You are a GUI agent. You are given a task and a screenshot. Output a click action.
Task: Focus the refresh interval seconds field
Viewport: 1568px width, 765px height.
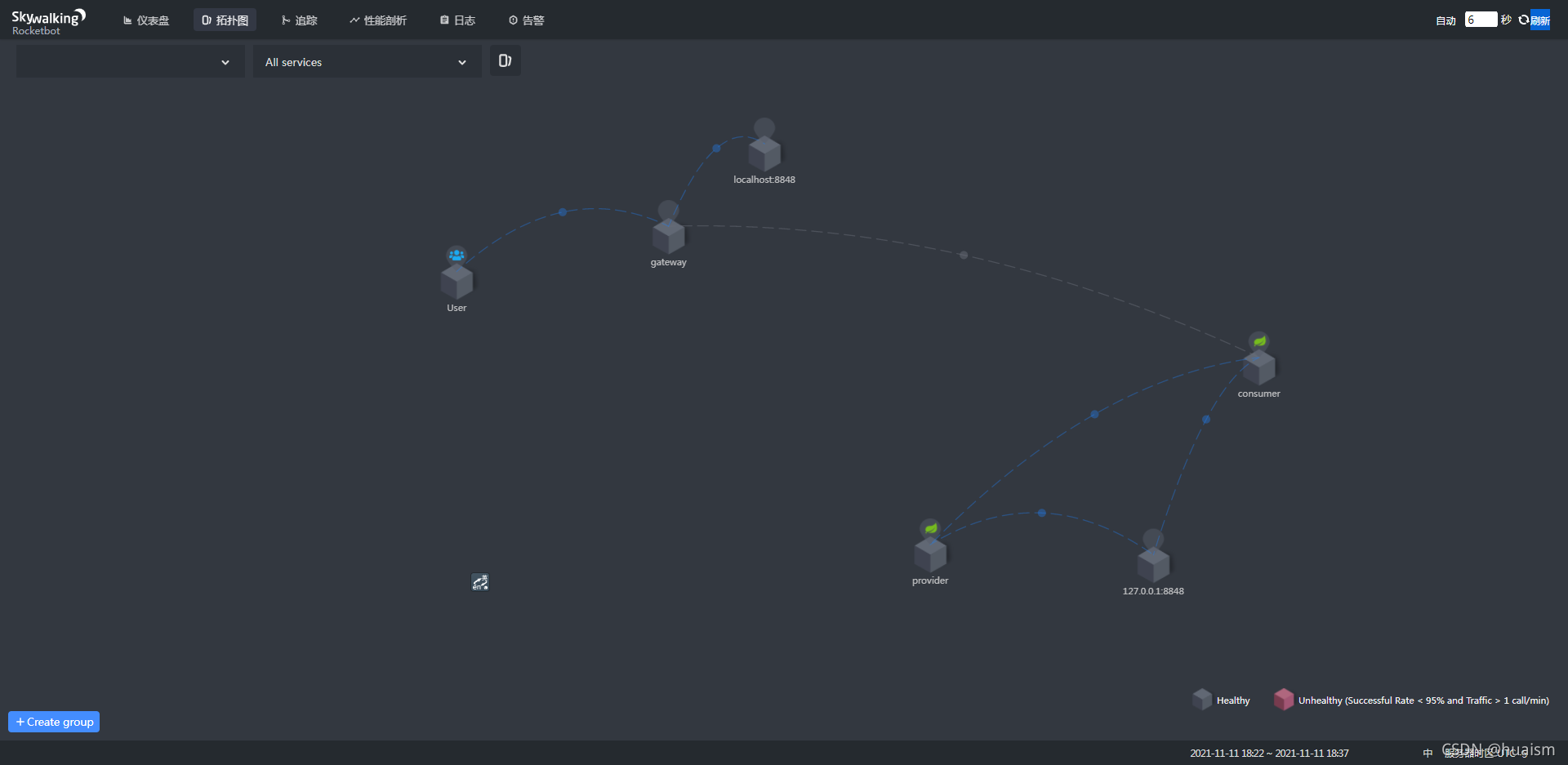click(x=1481, y=20)
